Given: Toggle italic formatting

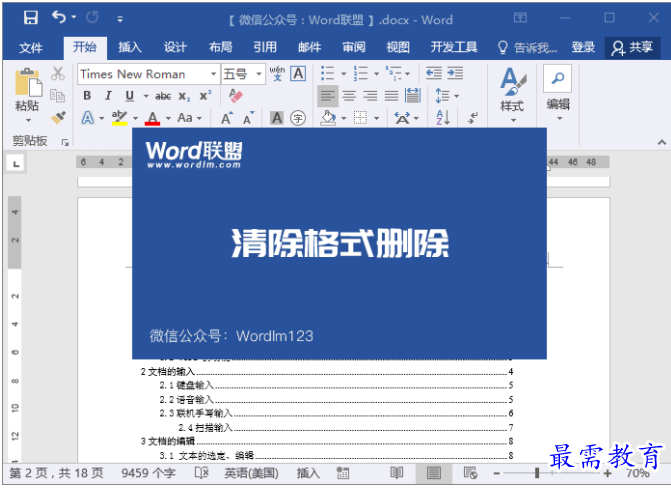Looking at the screenshot, I should [x=108, y=96].
